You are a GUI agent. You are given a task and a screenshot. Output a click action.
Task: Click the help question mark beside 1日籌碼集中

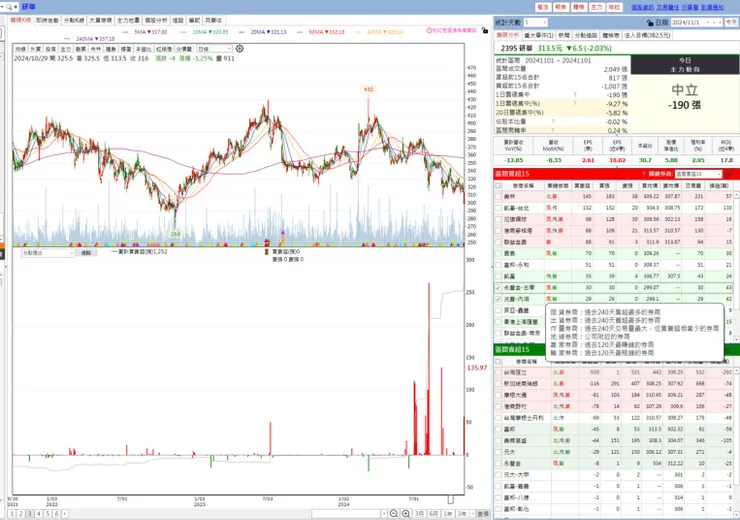click(x=575, y=94)
